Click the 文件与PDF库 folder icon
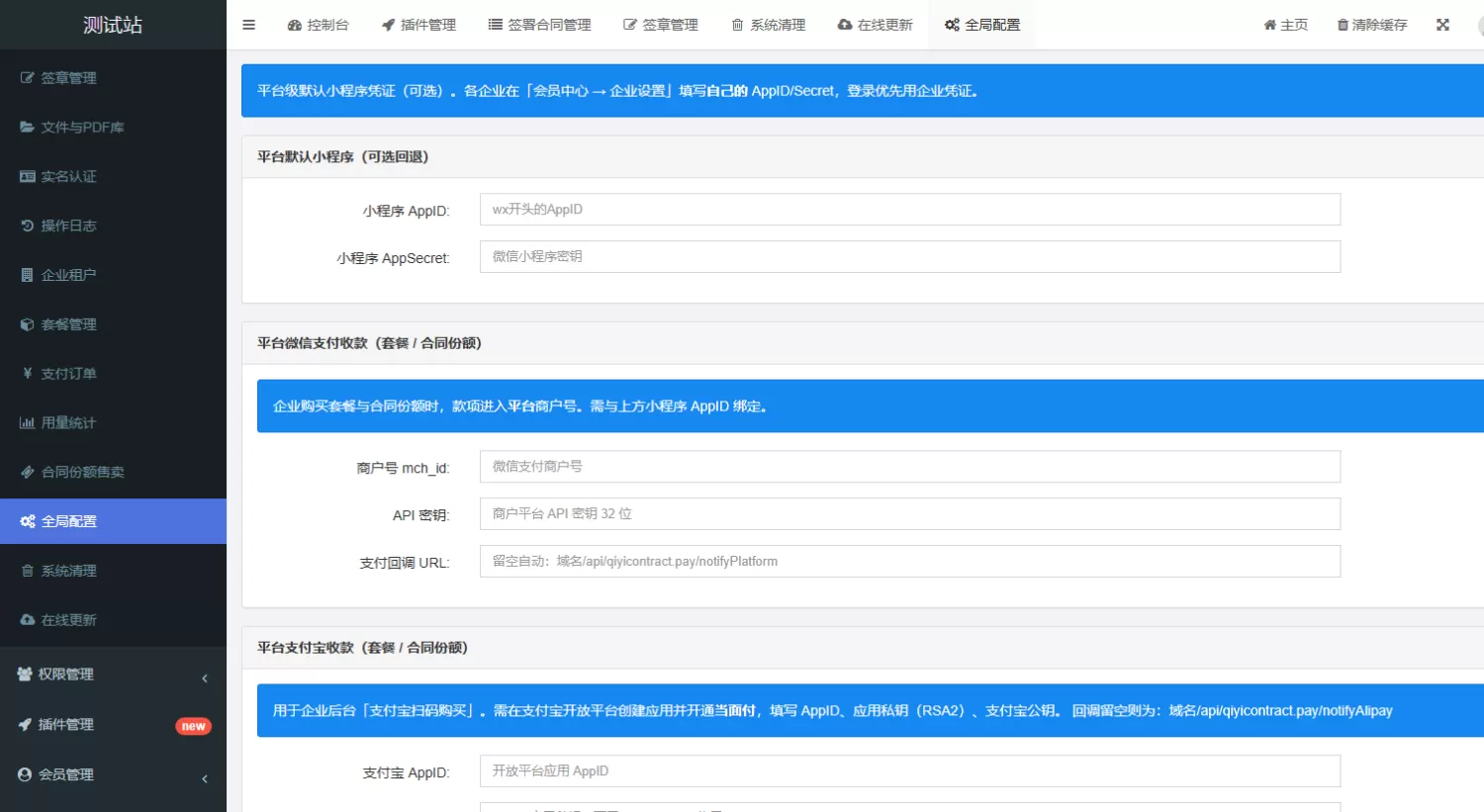This screenshot has width=1484, height=812. click(x=28, y=128)
